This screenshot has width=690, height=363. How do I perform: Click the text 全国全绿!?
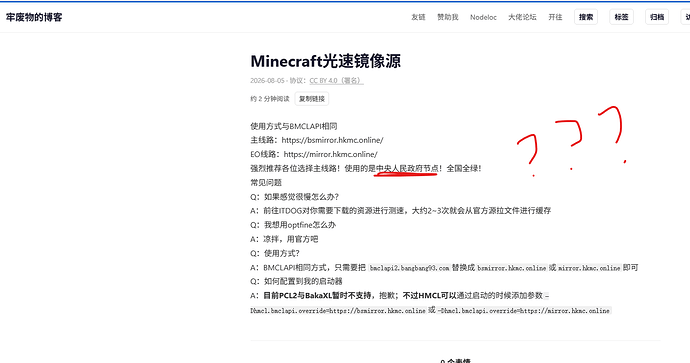(x=464, y=169)
